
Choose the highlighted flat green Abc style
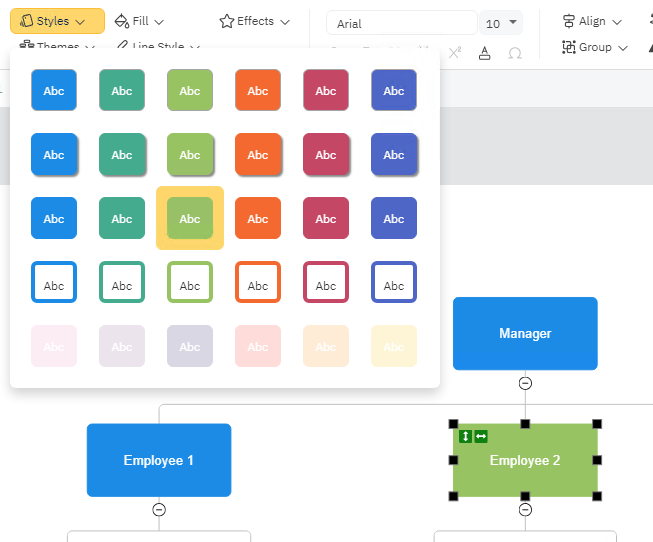pos(190,218)
